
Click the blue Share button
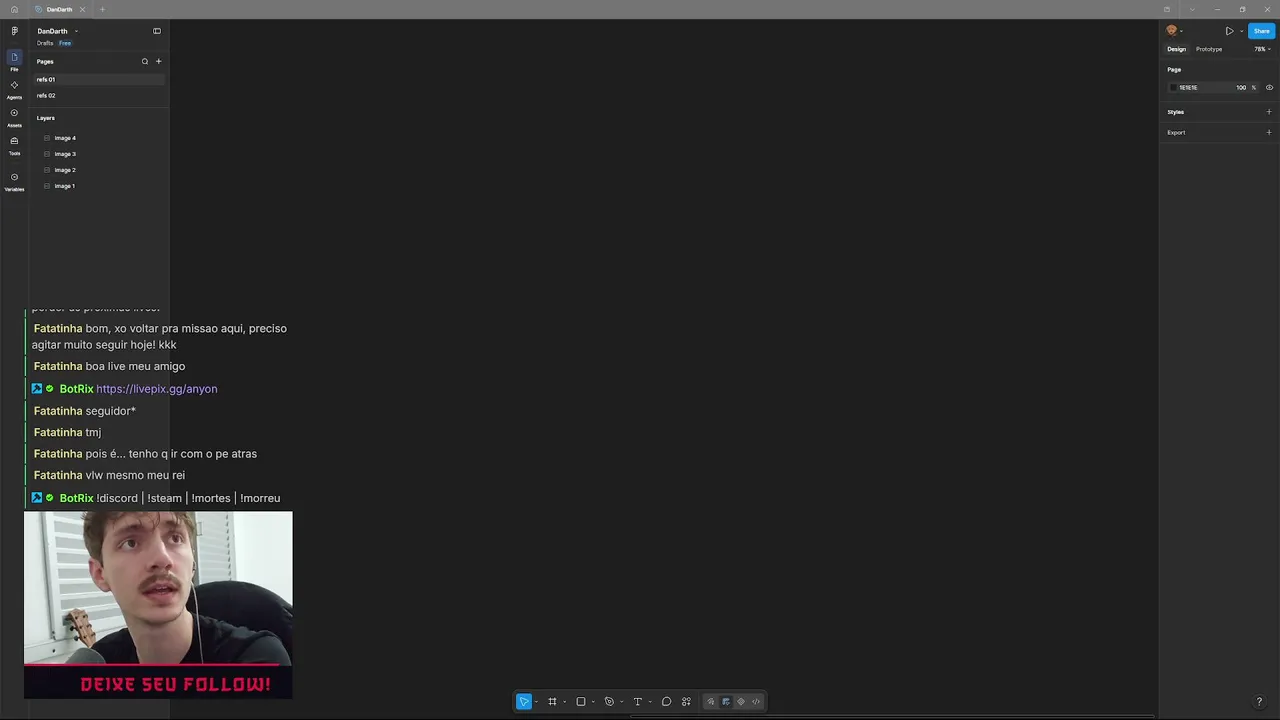[x=1262, y=31]
